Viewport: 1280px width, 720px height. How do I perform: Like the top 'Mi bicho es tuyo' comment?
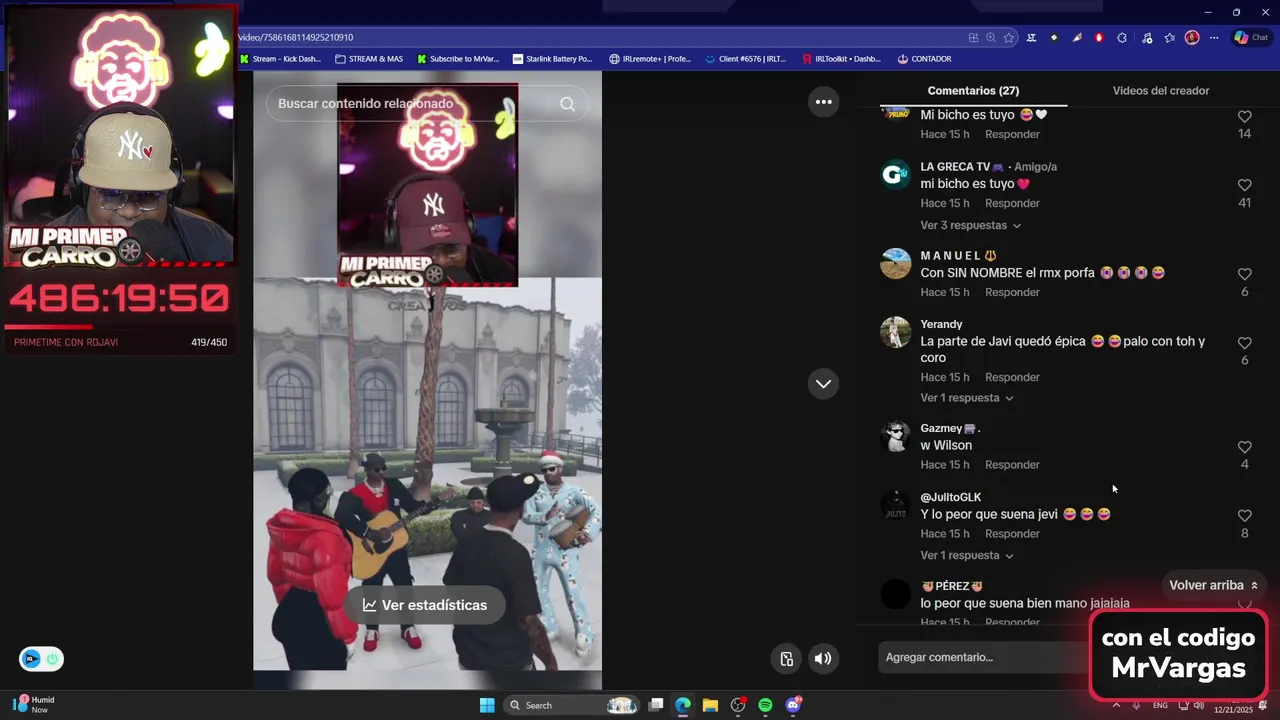tap(1244, 117)
